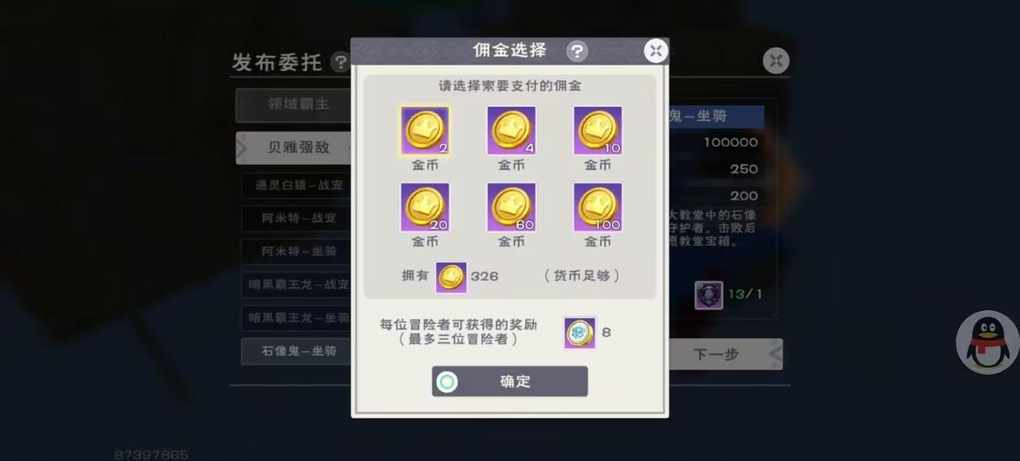This screenshot has height=461, width=1020.
Task: Select the 60 gold coin commission
Action: [511, 207]
